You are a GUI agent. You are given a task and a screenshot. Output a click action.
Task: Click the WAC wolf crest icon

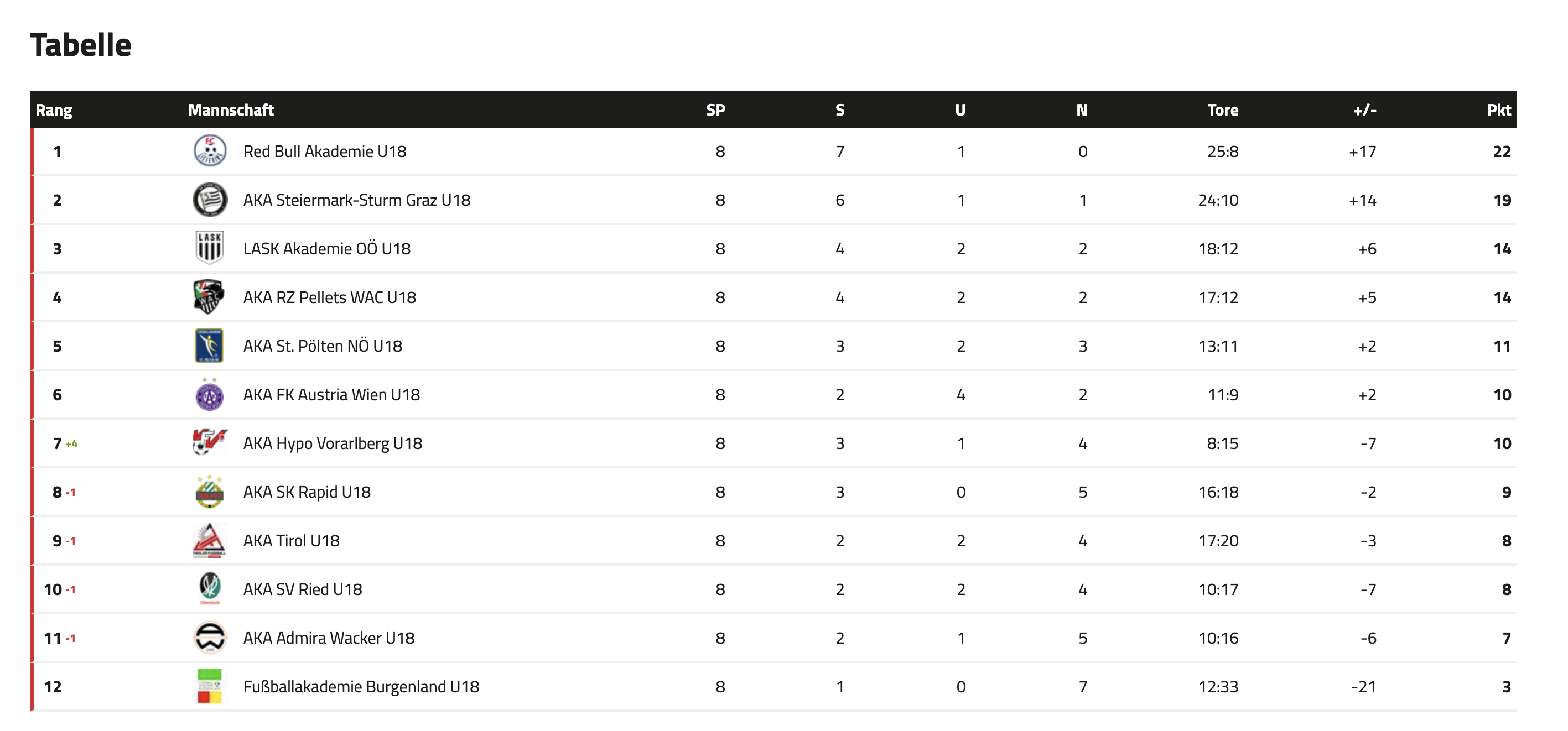pyautogui.click(x=209, y=297)
